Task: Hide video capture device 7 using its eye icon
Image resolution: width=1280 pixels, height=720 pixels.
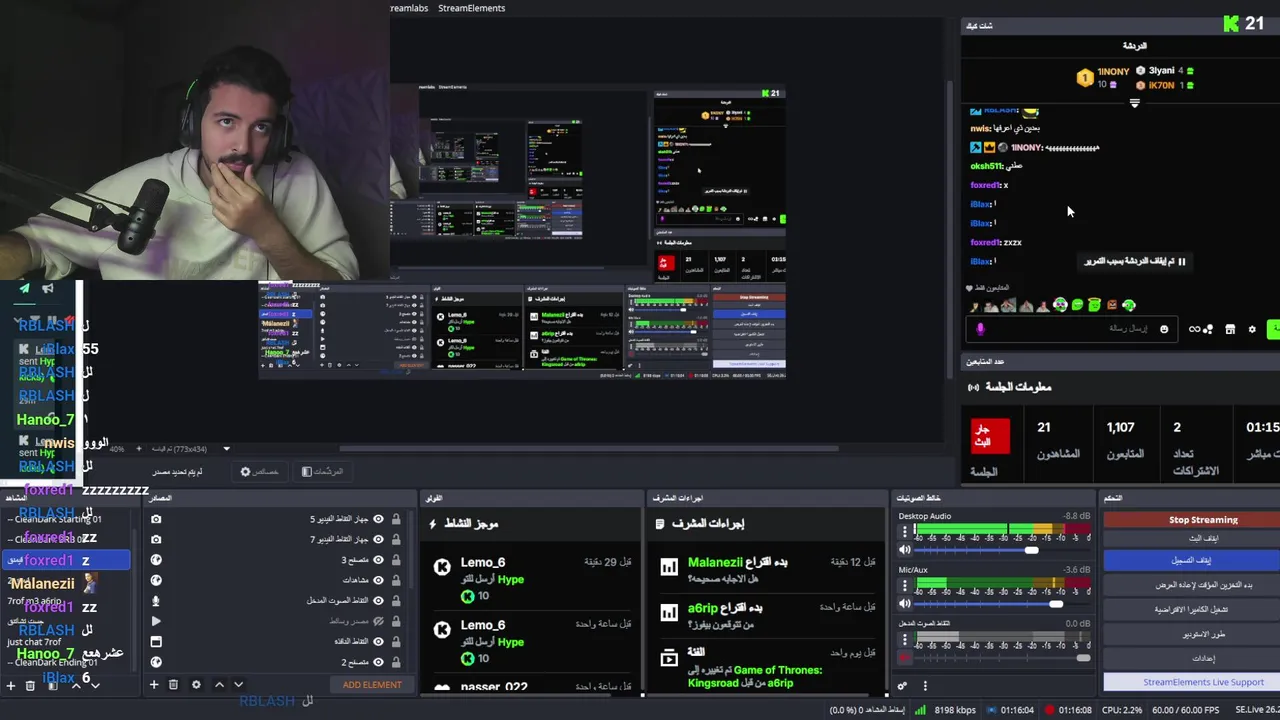Action: (x=378, y=539)
